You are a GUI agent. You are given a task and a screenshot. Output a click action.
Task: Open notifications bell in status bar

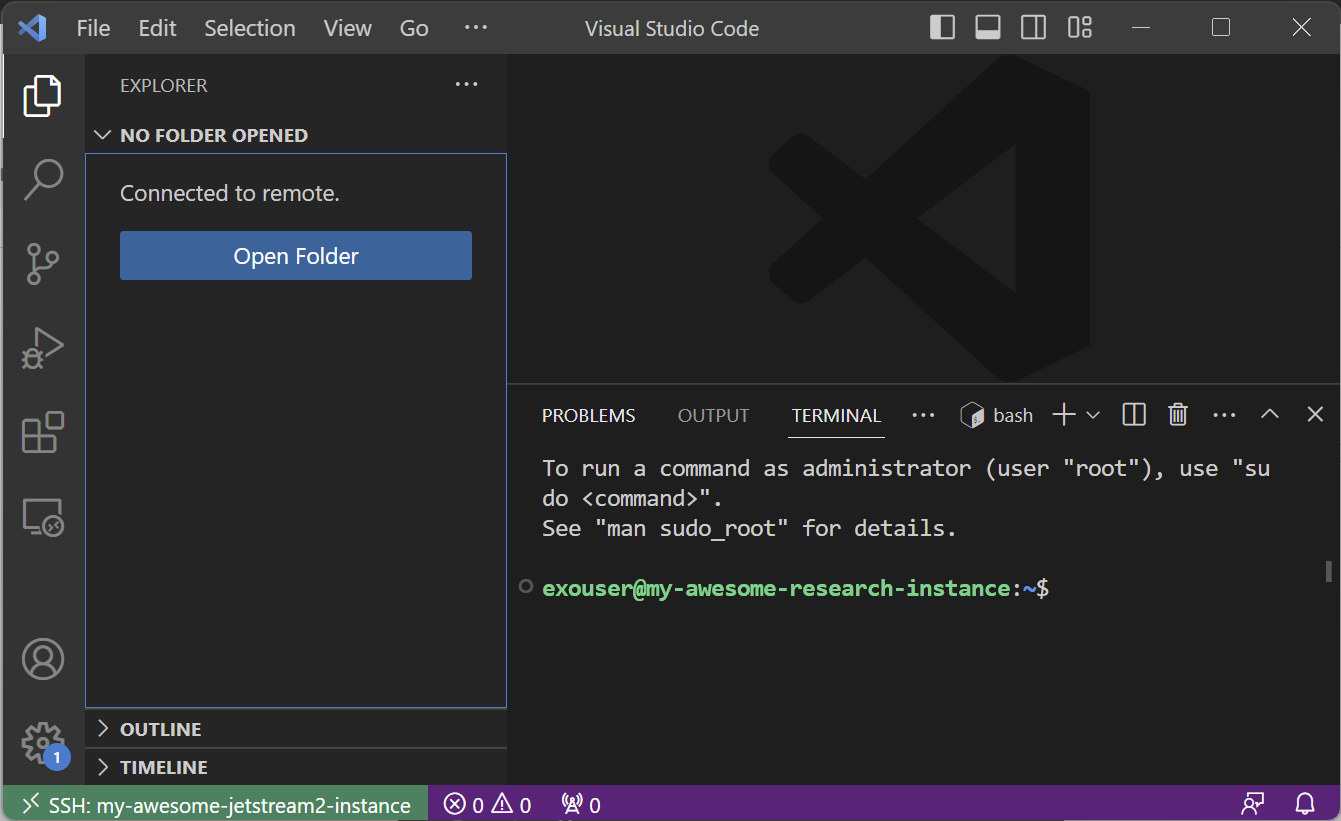click(x=1305, y=804)
